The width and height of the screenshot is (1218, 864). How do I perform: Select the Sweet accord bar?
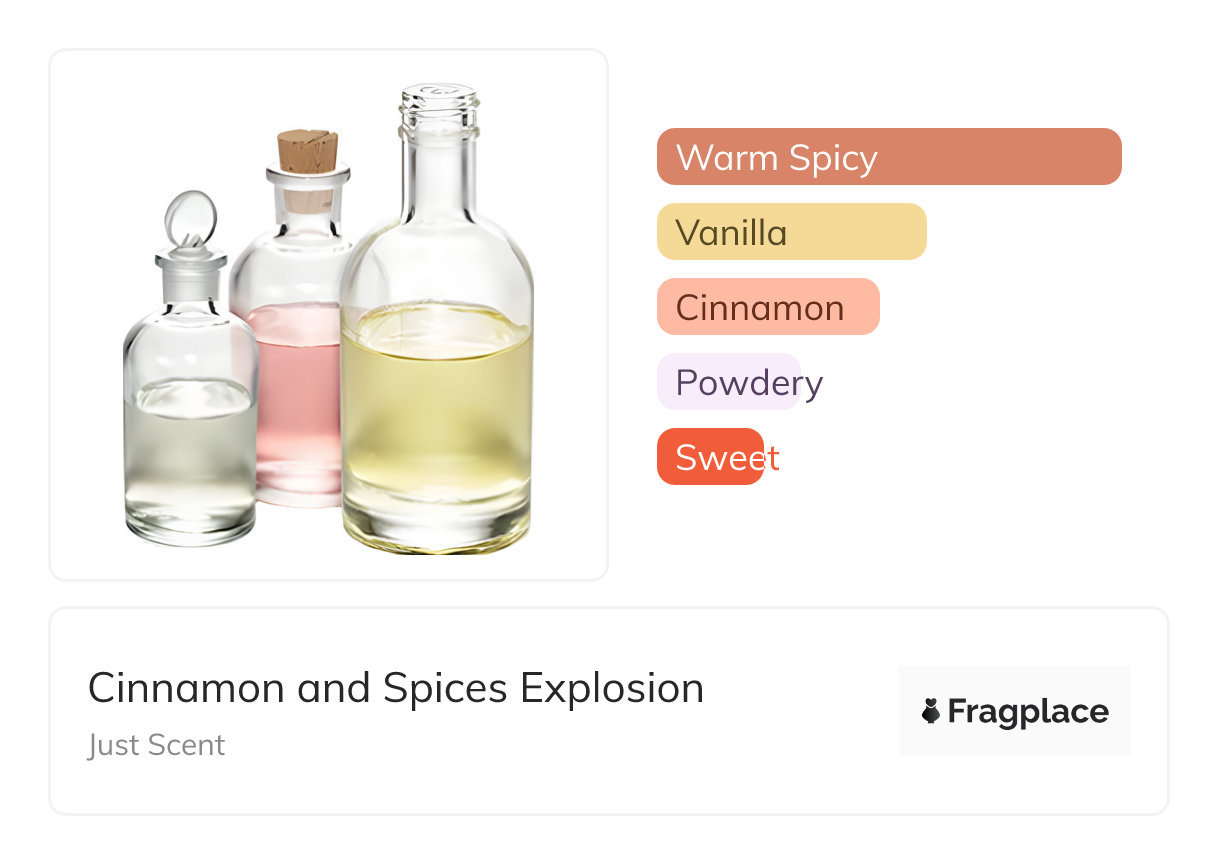(x=710, y=457)
